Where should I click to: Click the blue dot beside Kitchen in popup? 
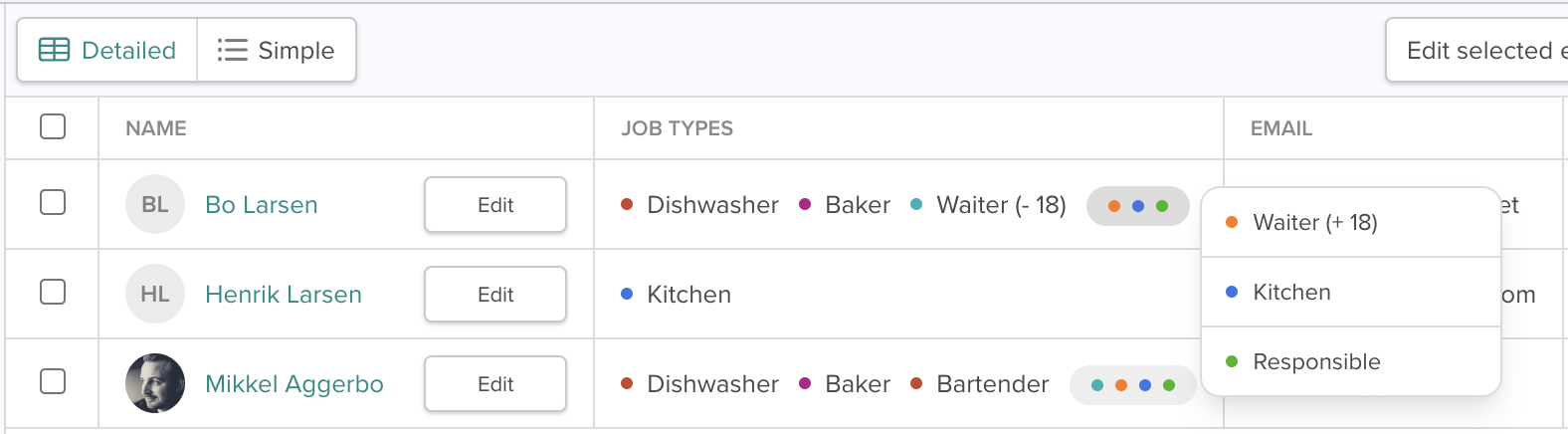click(x=1232, y=292)
